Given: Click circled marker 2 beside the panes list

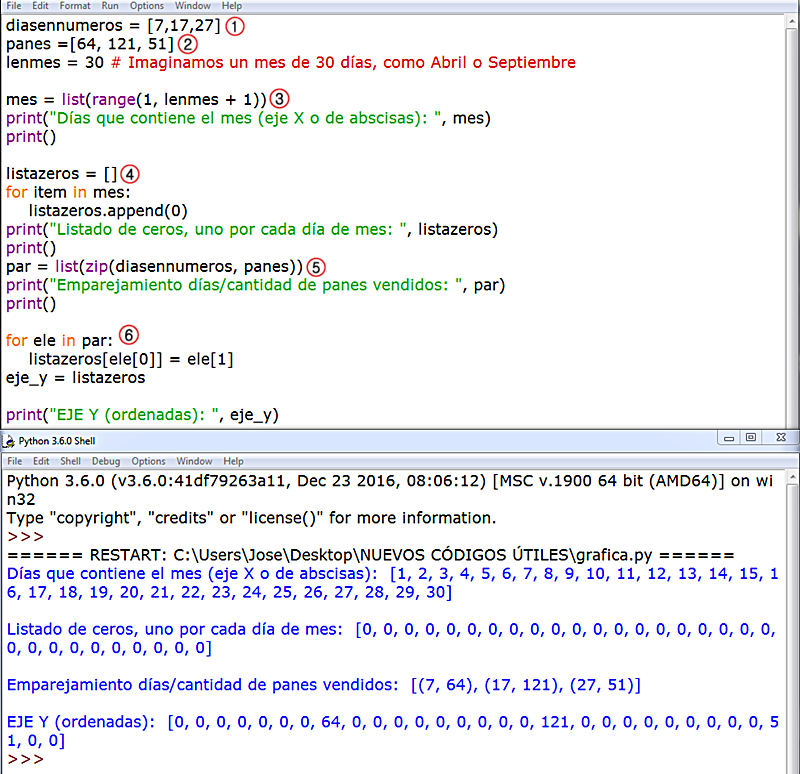Looking at the screenshot, I should (x=187, y=44).
